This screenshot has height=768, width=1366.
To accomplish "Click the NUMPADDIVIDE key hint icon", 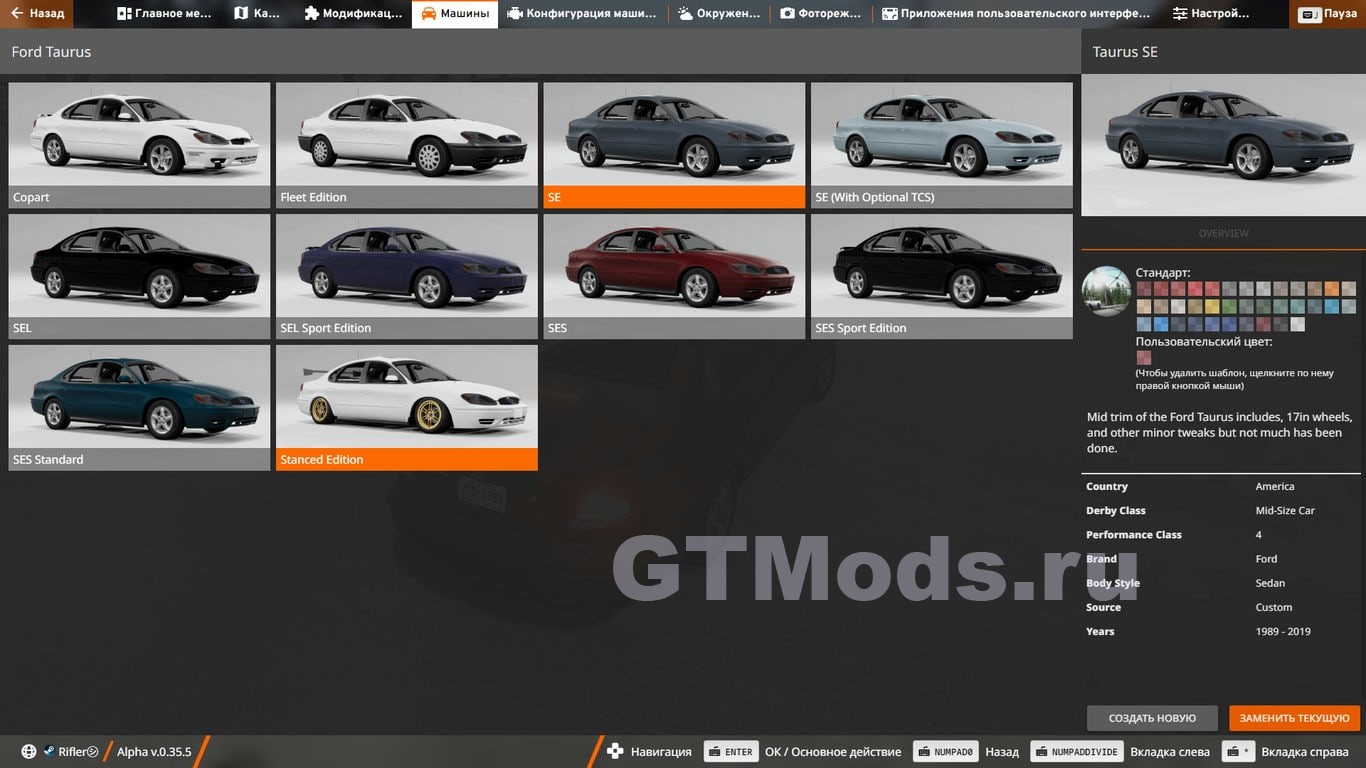I will (1076, 752).
